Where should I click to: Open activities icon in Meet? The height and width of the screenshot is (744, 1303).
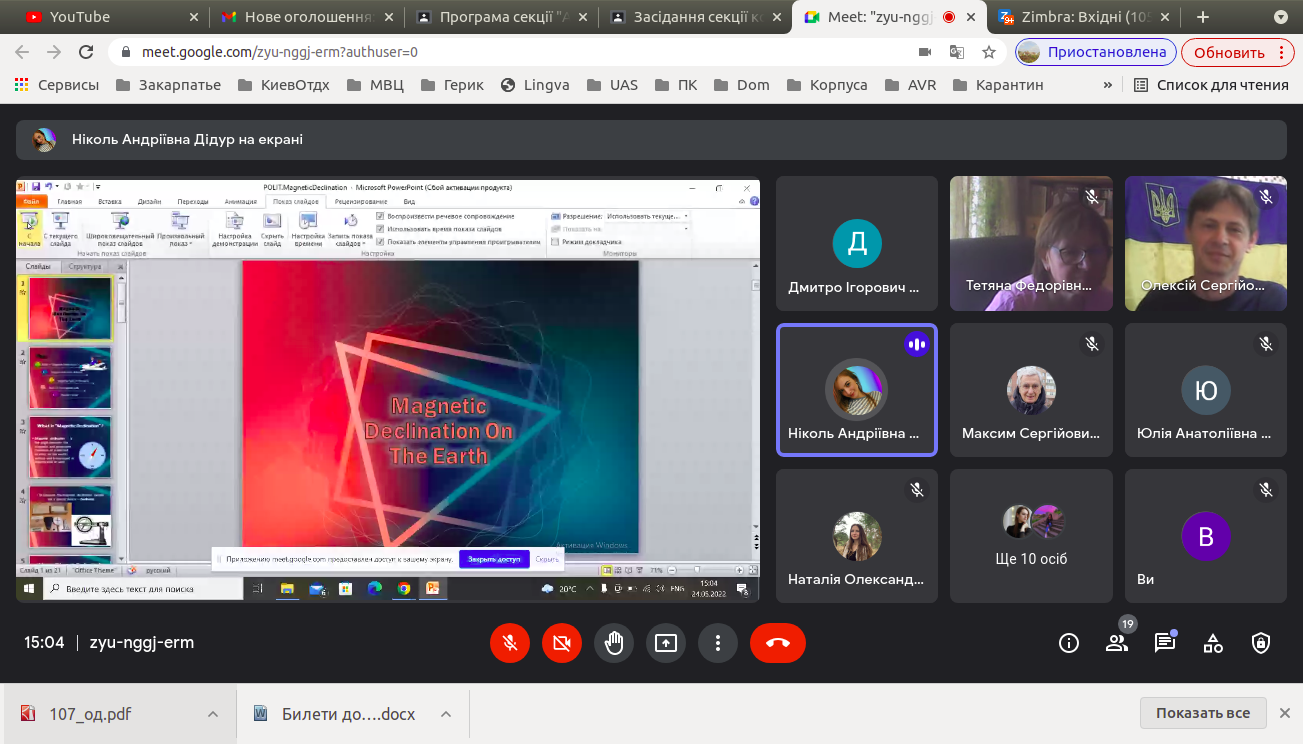(x=1213, y=643)
